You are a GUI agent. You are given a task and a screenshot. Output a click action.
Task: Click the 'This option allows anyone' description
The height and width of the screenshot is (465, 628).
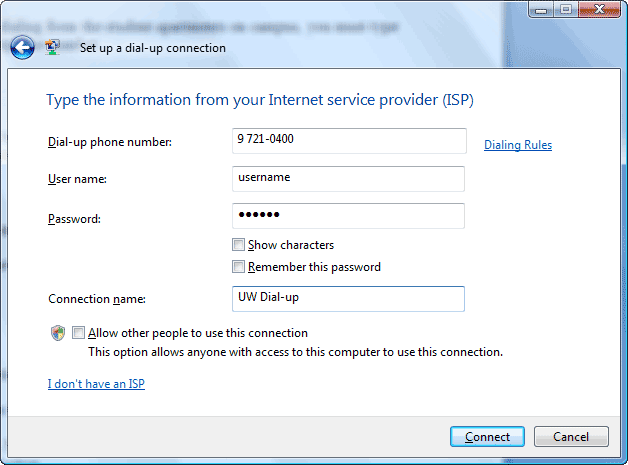point(296,352)
